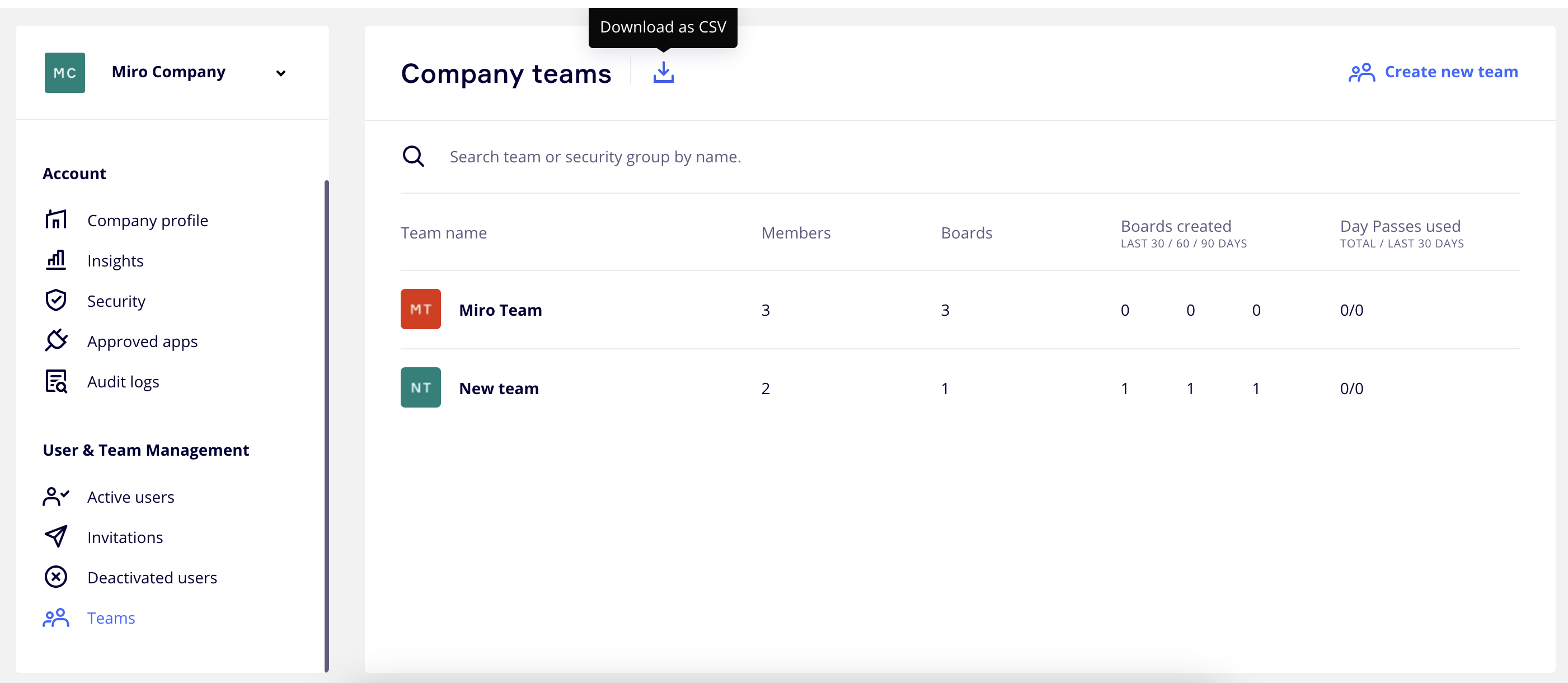
Task: Click the Company profile building icon
Action: tap(56, 219)
